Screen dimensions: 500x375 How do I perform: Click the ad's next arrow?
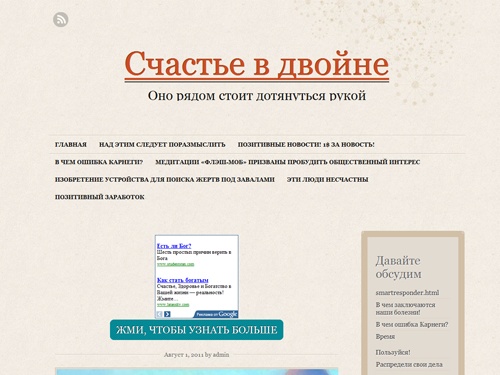pyautogui.click(x=167, y=314)
